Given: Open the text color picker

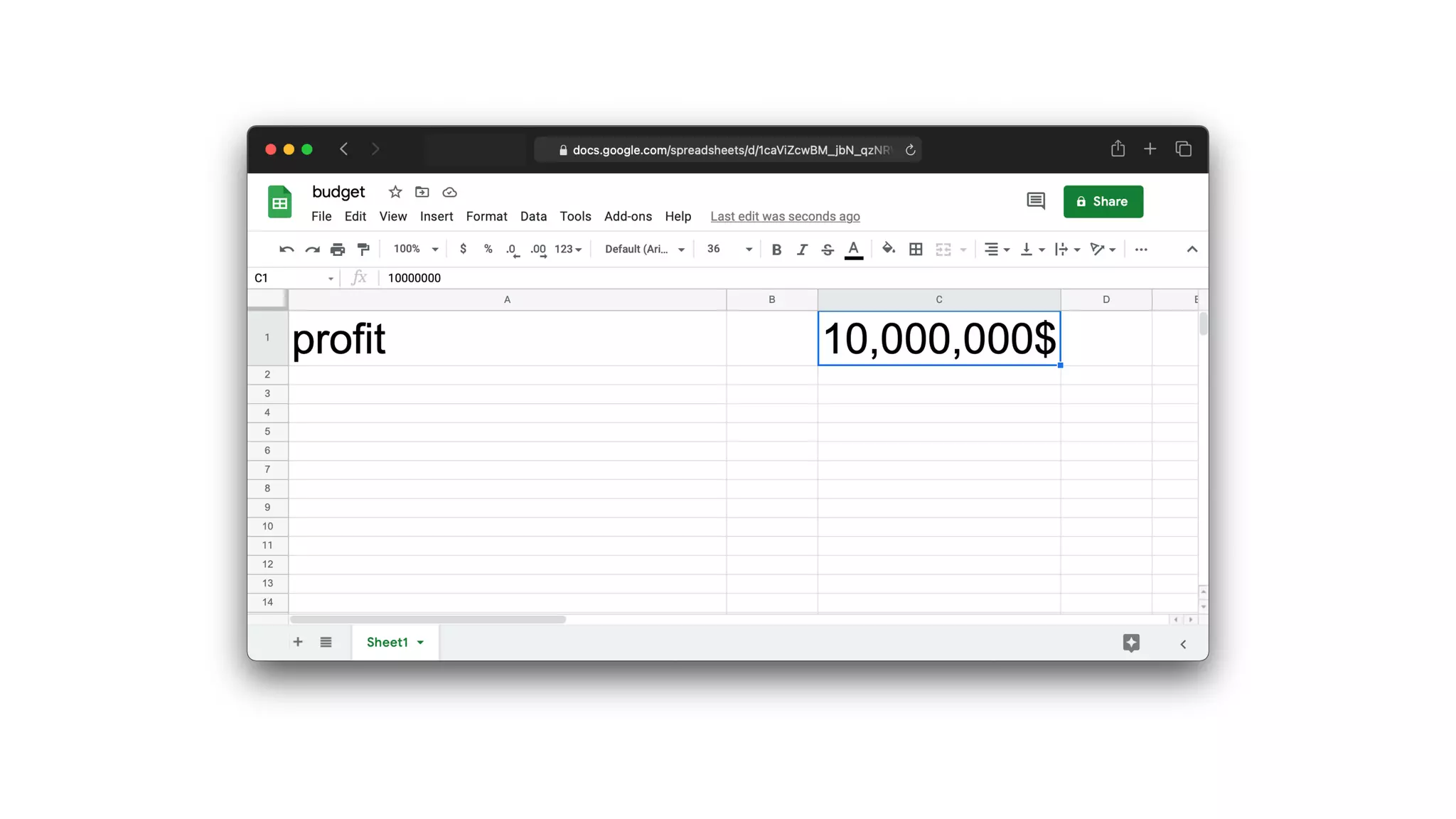Looking at the screenshot, I should pyautogui.click(x=854, y=250).
